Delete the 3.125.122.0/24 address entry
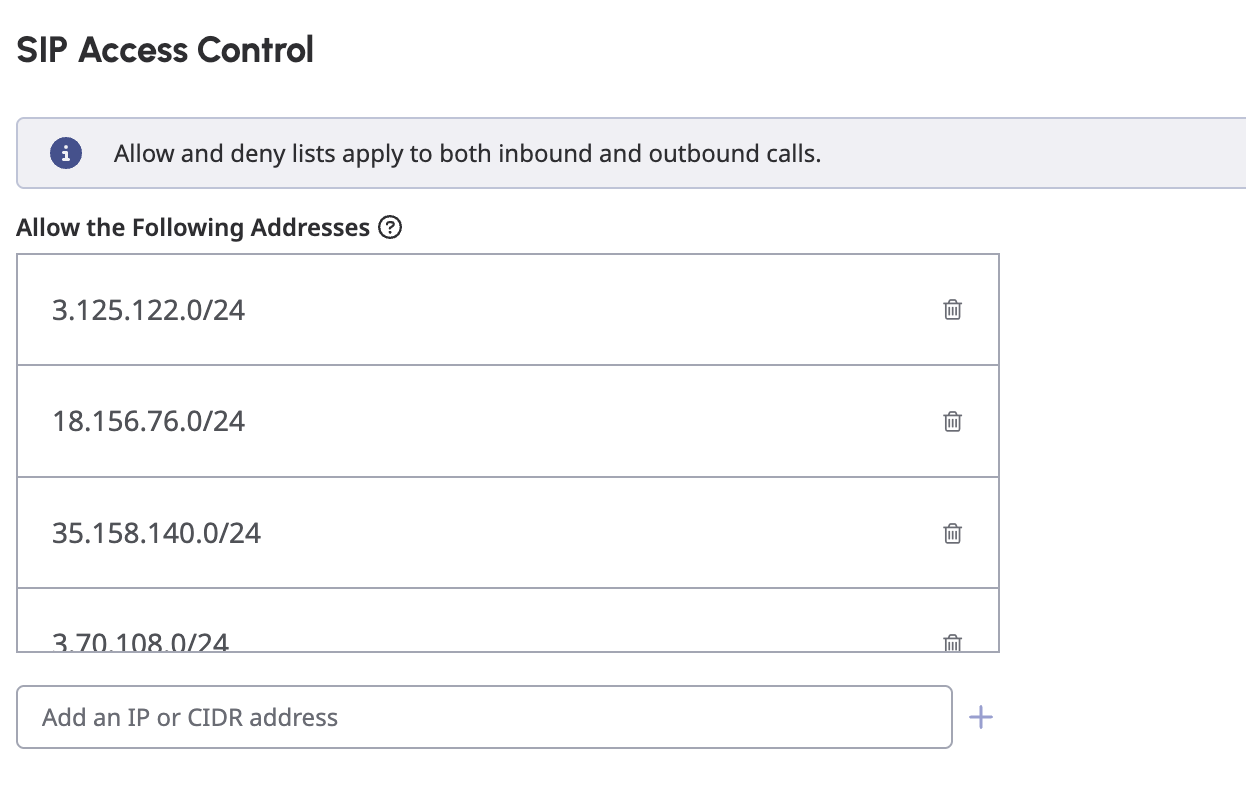This screenshot has height=804, width=1246. pos(953,310)
